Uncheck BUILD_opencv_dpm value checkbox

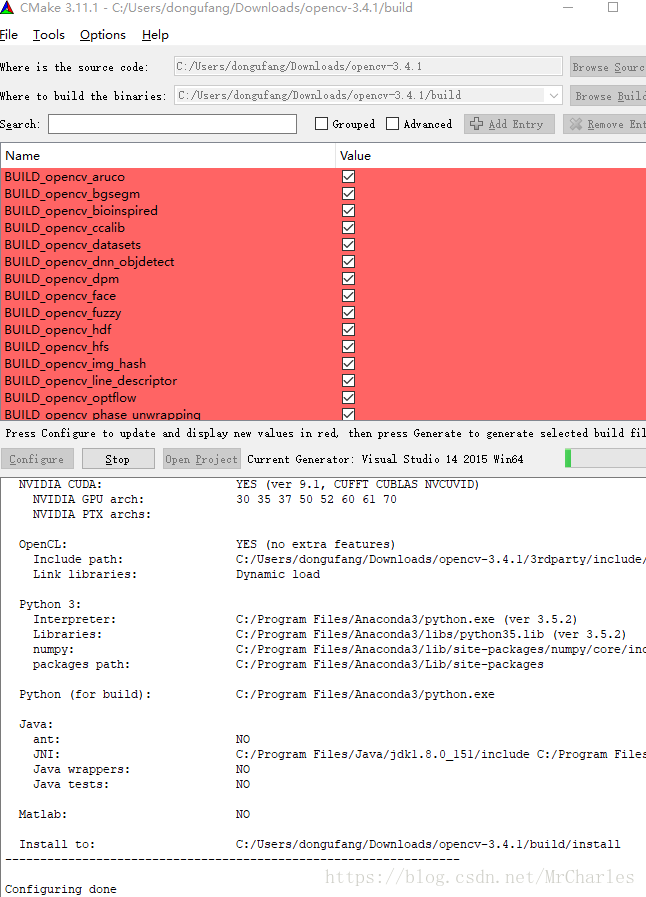(348, 279)
